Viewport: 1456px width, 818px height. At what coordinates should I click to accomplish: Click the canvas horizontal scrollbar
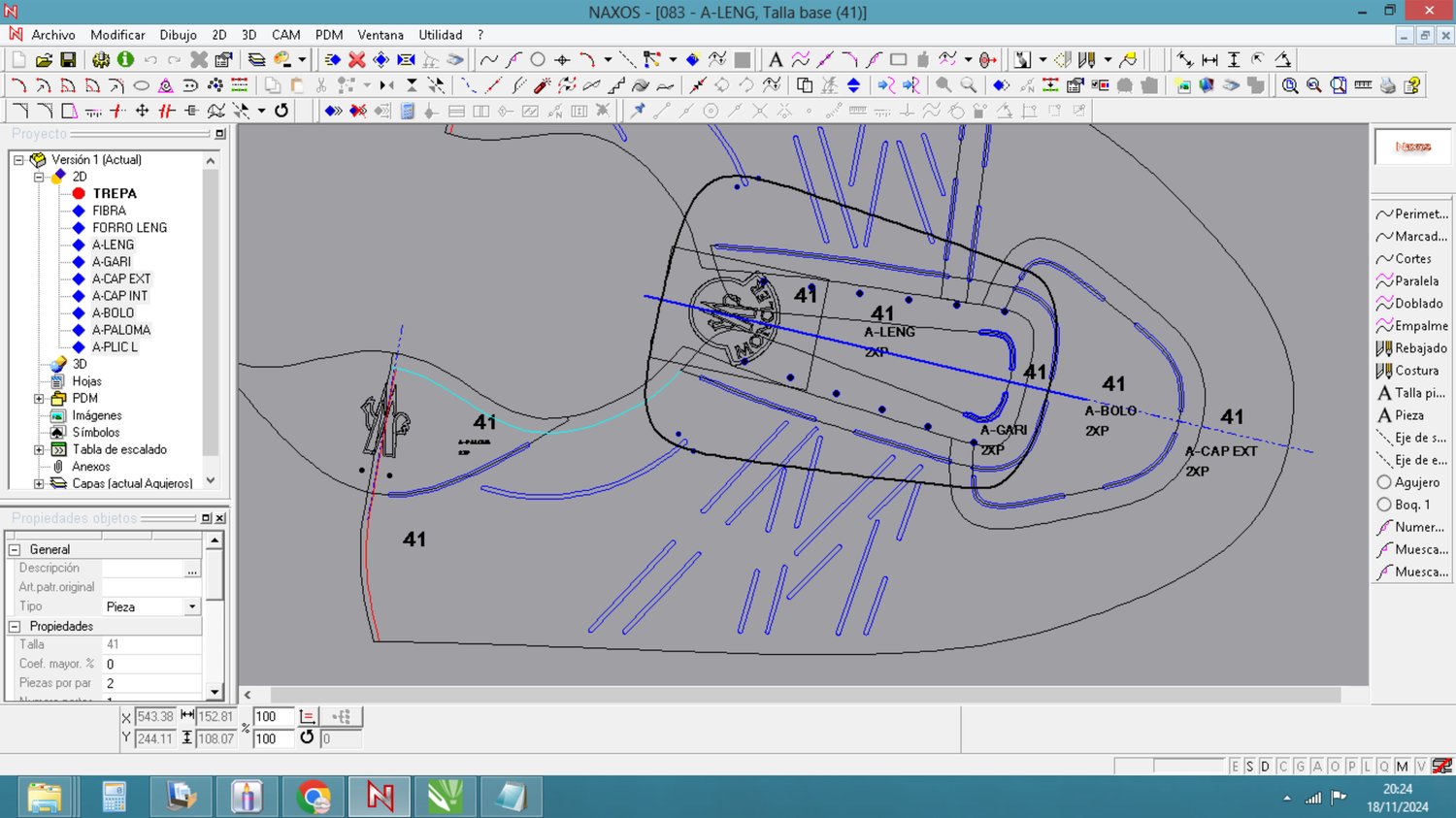coord(805,695)
